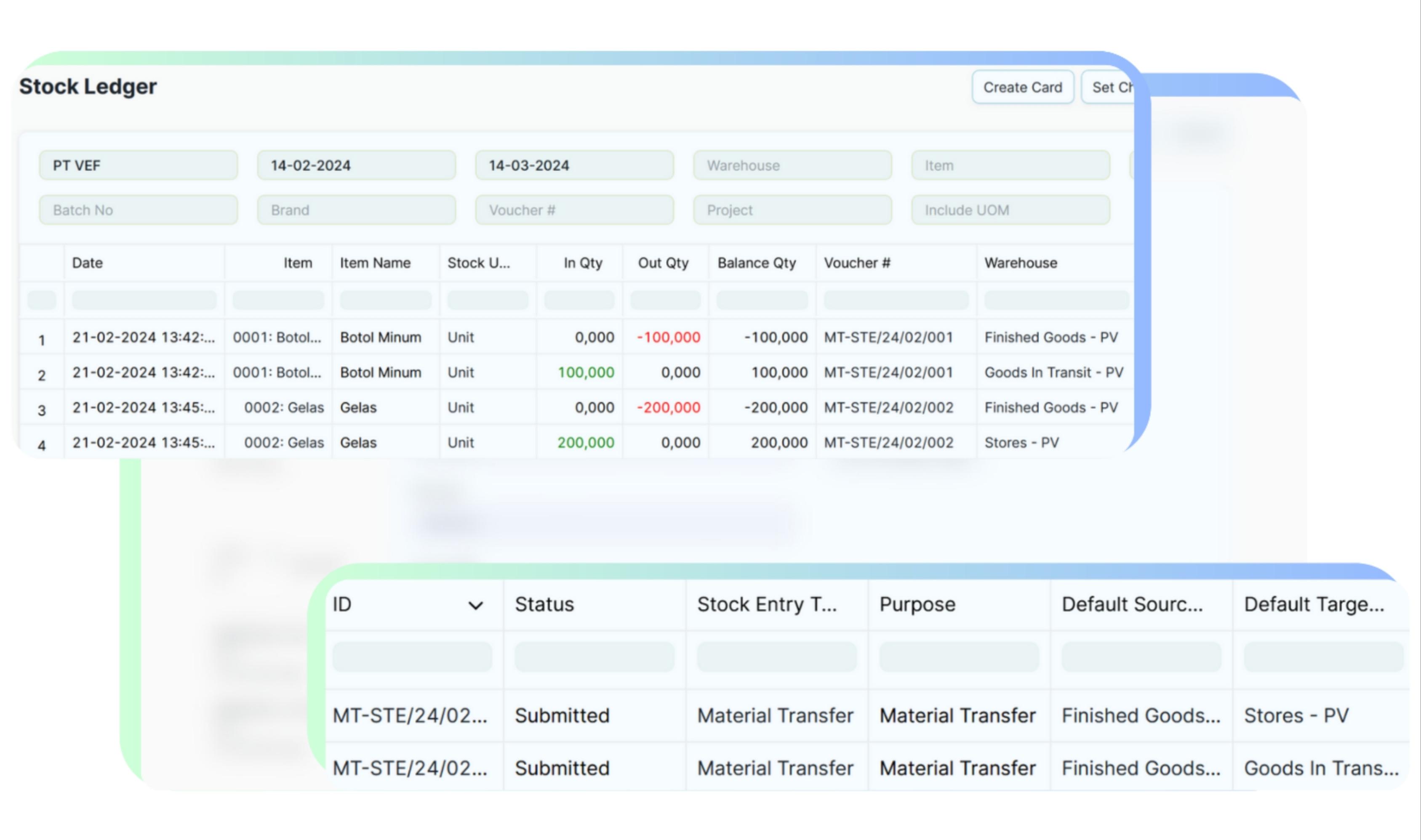Click the Project filter field
This screenshot has height=840, width=1421.
pos(792,210)
